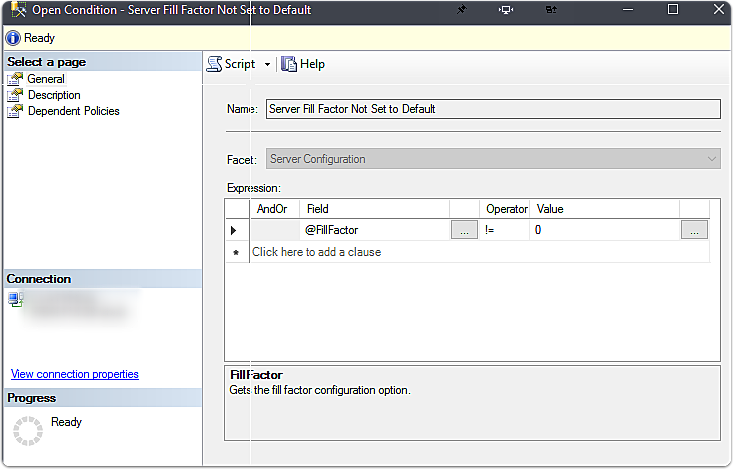Click the Help toolbar icon

click(289, 64)
